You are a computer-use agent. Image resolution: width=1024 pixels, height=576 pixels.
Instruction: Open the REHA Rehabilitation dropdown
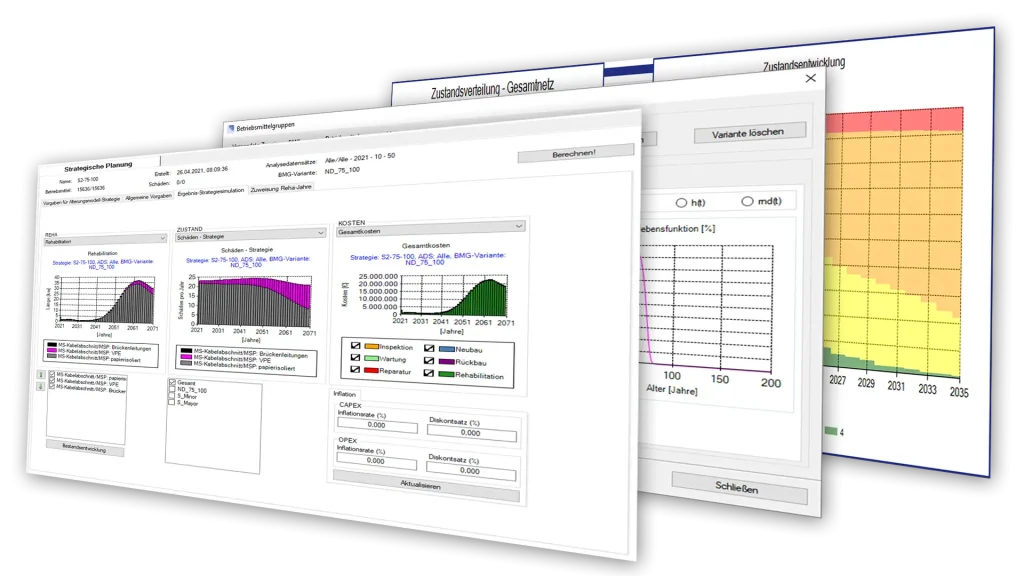click(x=104, y=241)
